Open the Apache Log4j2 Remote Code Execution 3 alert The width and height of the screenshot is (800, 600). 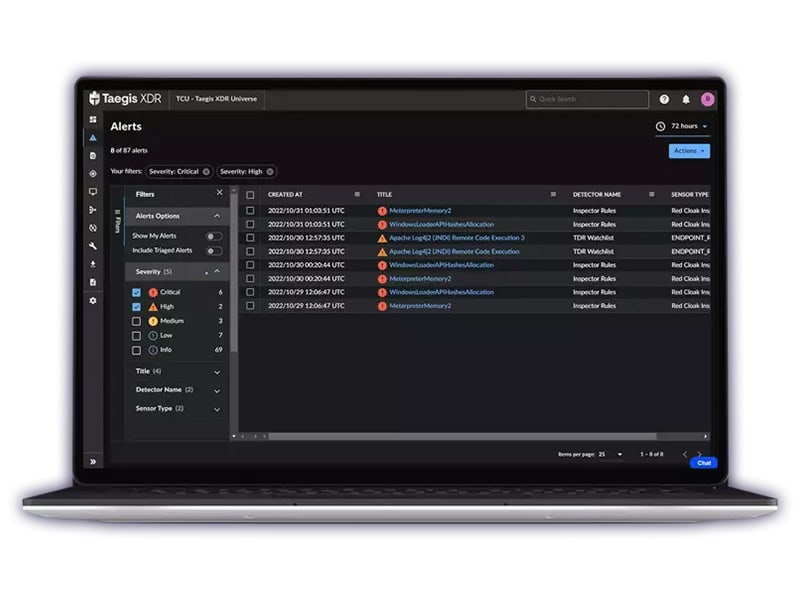[x=456, y=238]
